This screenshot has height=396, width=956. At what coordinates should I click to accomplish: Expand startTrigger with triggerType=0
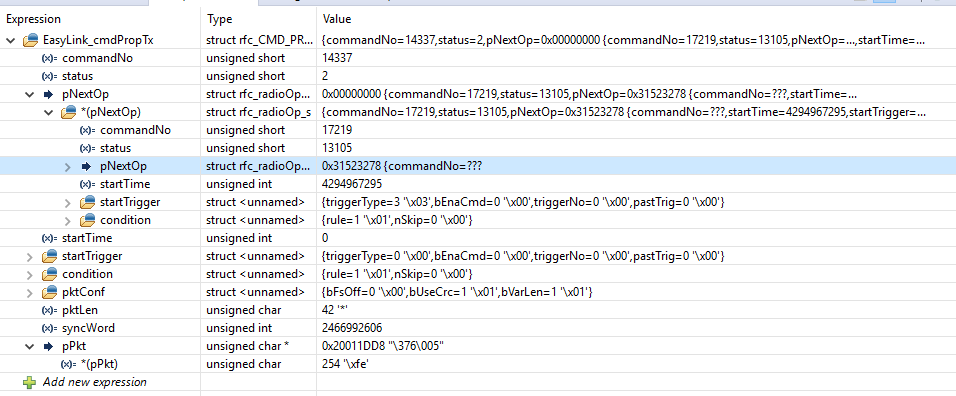(29, 256)
